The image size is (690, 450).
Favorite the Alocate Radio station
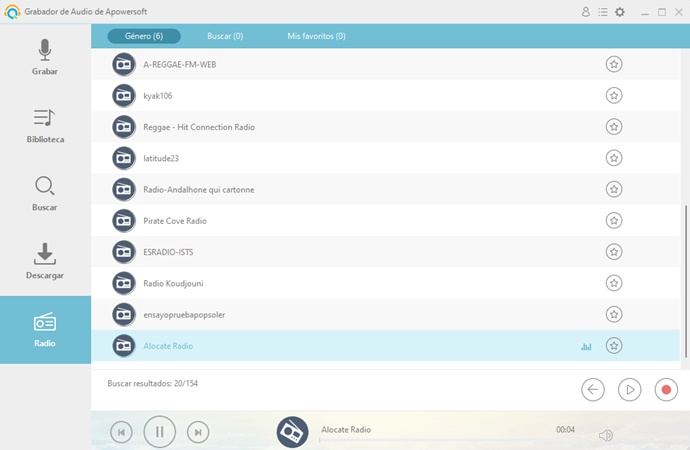tap(614, 345)
